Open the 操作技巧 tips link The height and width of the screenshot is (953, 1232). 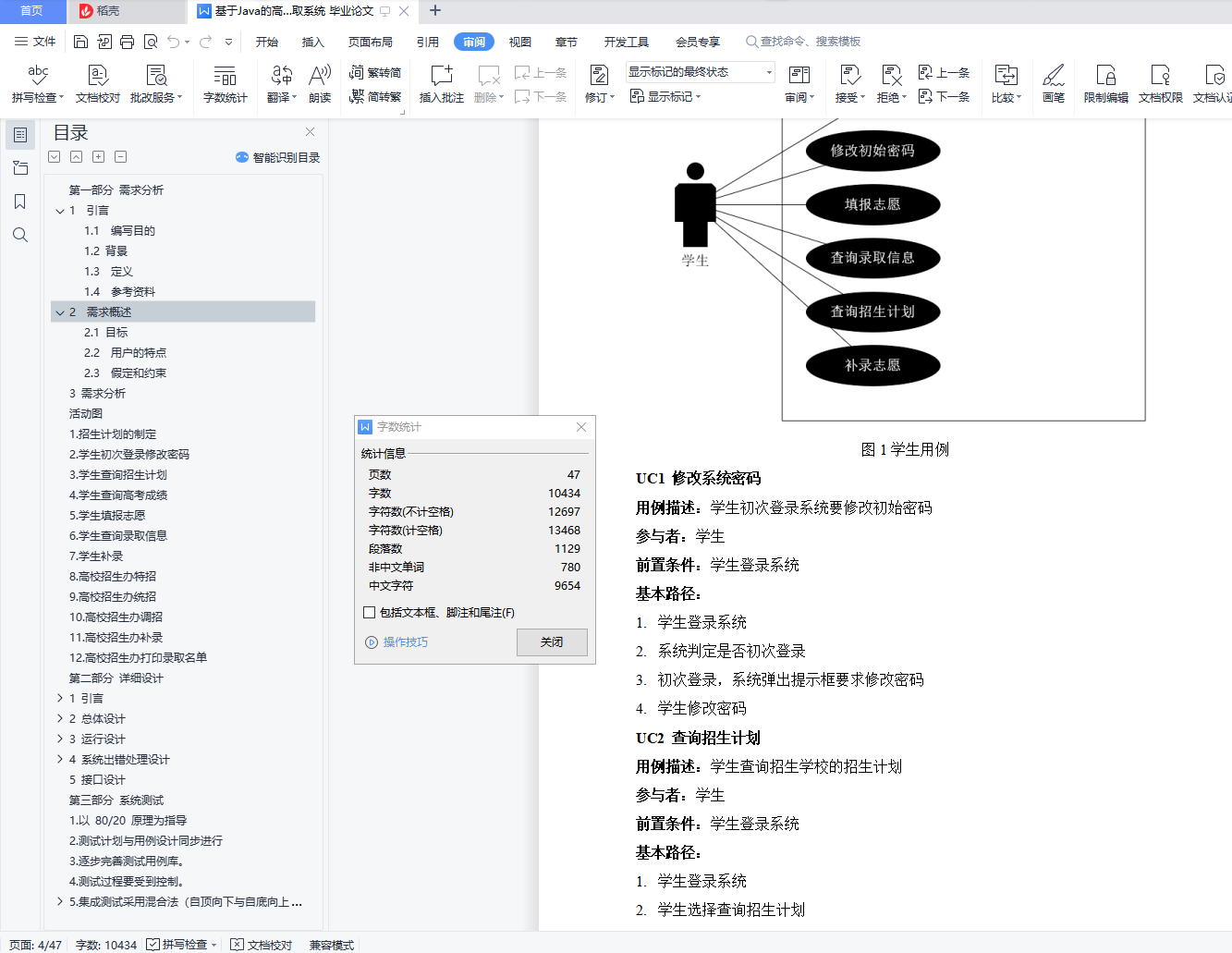396,642
